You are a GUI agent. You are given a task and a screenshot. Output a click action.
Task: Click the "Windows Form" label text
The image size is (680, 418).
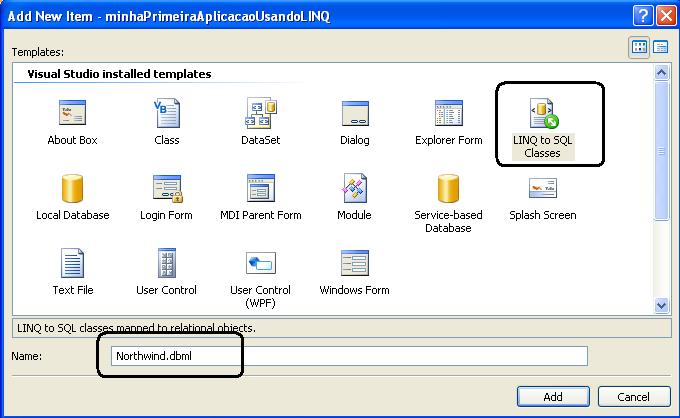tap(354, 290)
